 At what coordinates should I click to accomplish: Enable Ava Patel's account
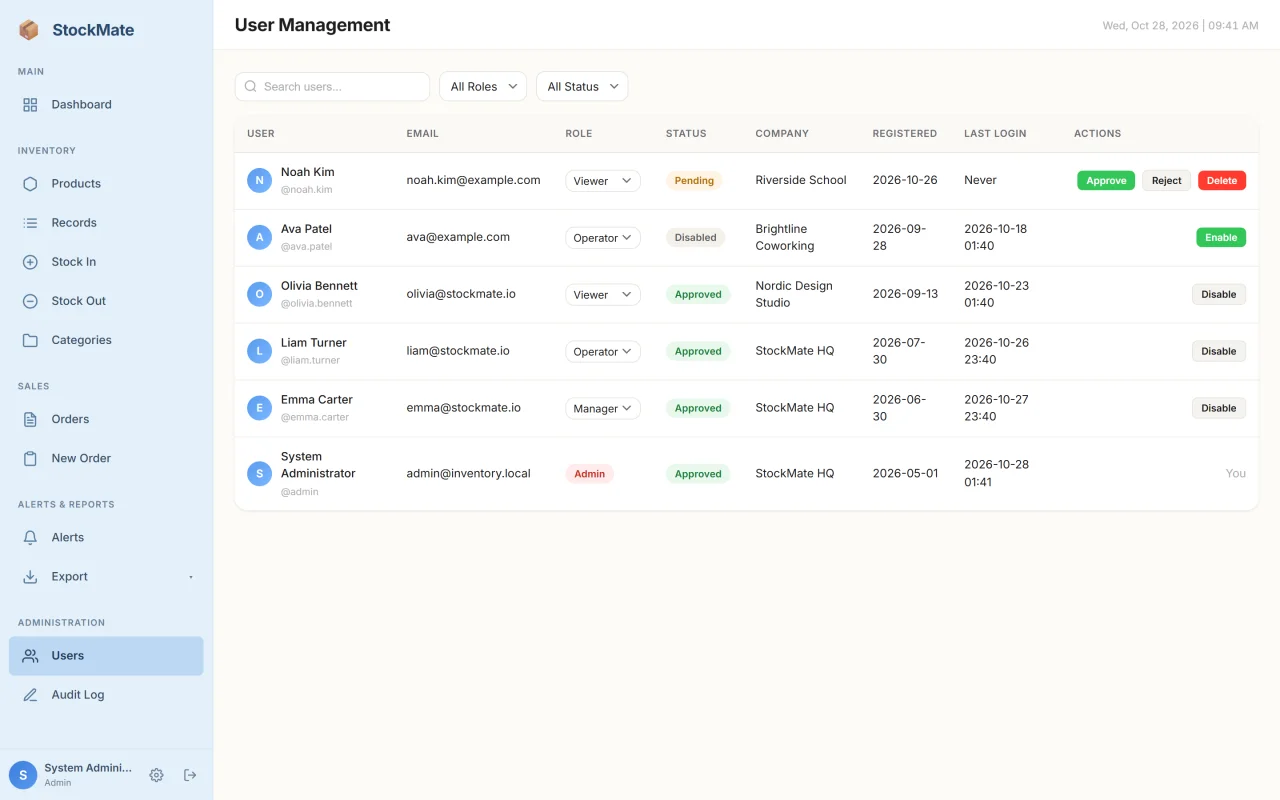[x=1221, y=237]
